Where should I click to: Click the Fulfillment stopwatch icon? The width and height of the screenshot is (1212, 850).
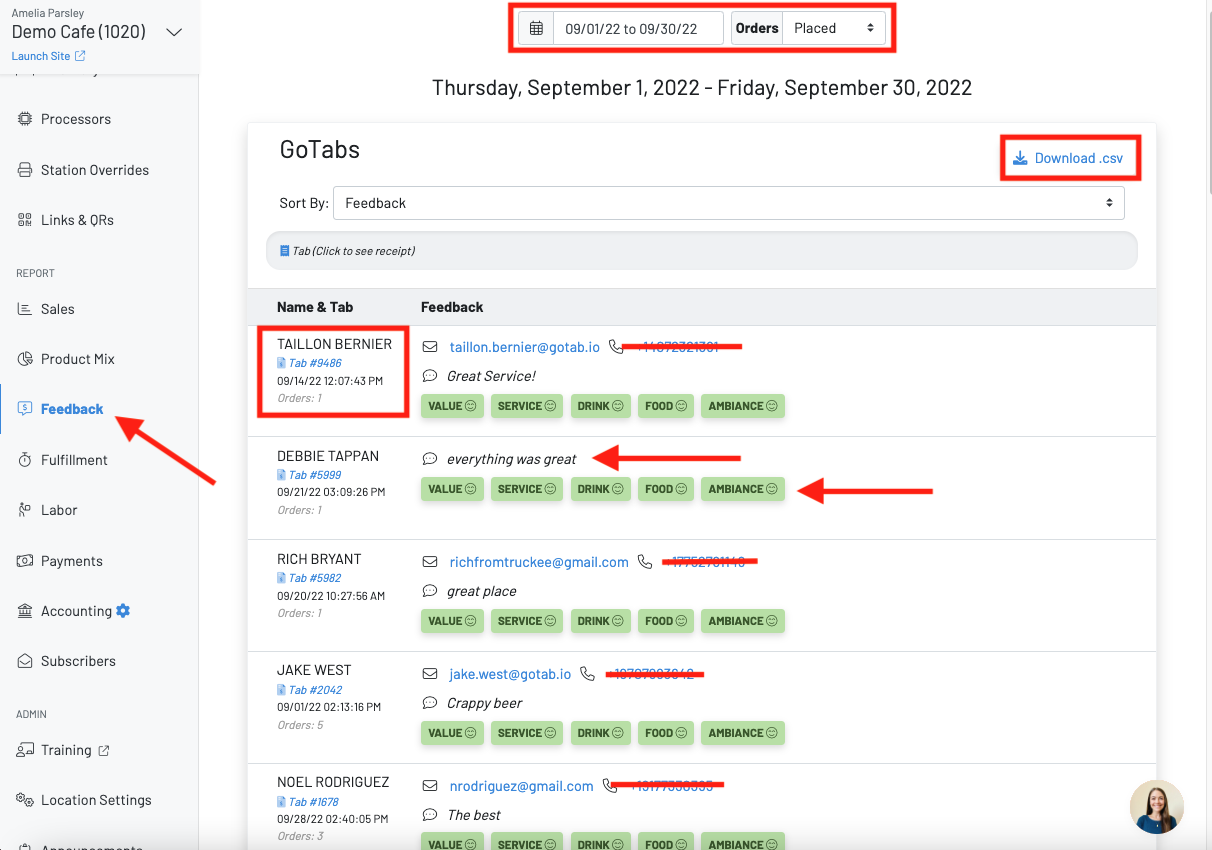pos(25,460)
